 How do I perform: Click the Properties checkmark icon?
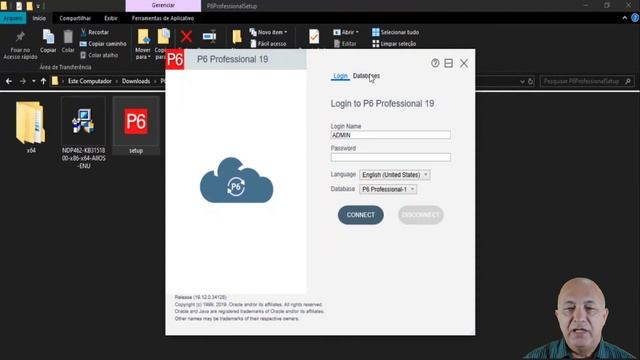click(314, 37)
